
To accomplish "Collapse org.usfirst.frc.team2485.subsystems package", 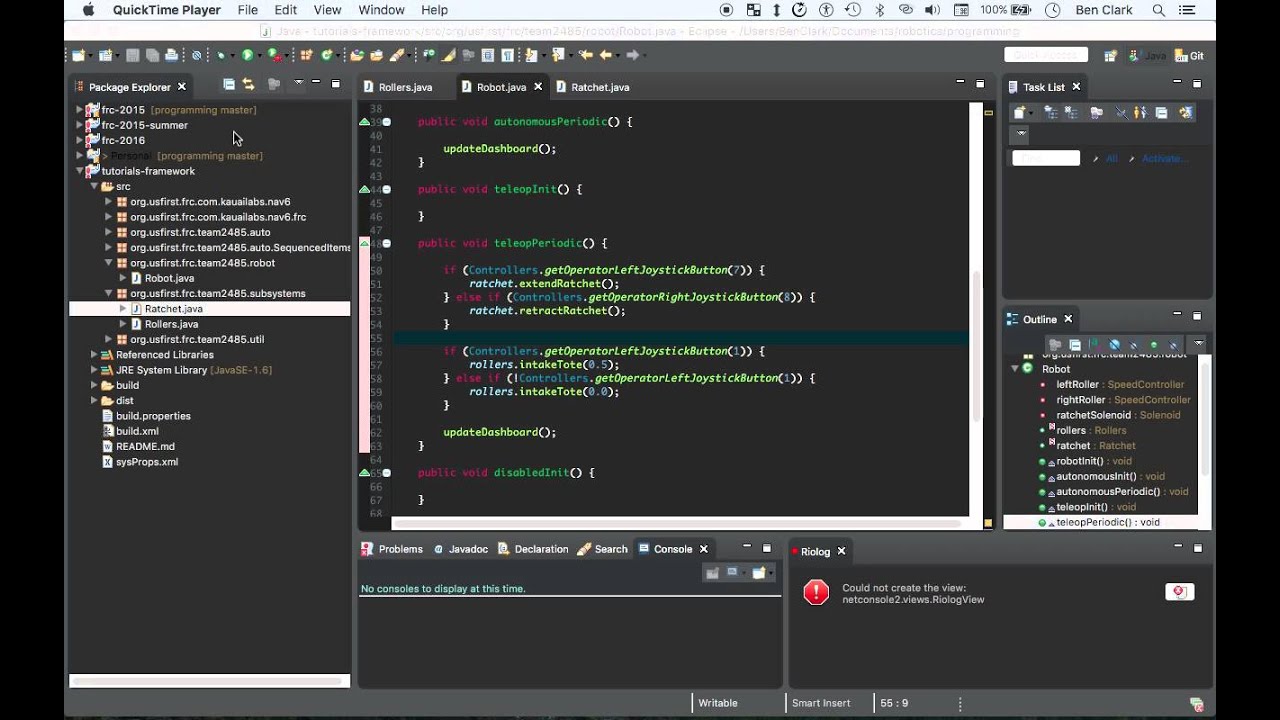I will (109, 293).
